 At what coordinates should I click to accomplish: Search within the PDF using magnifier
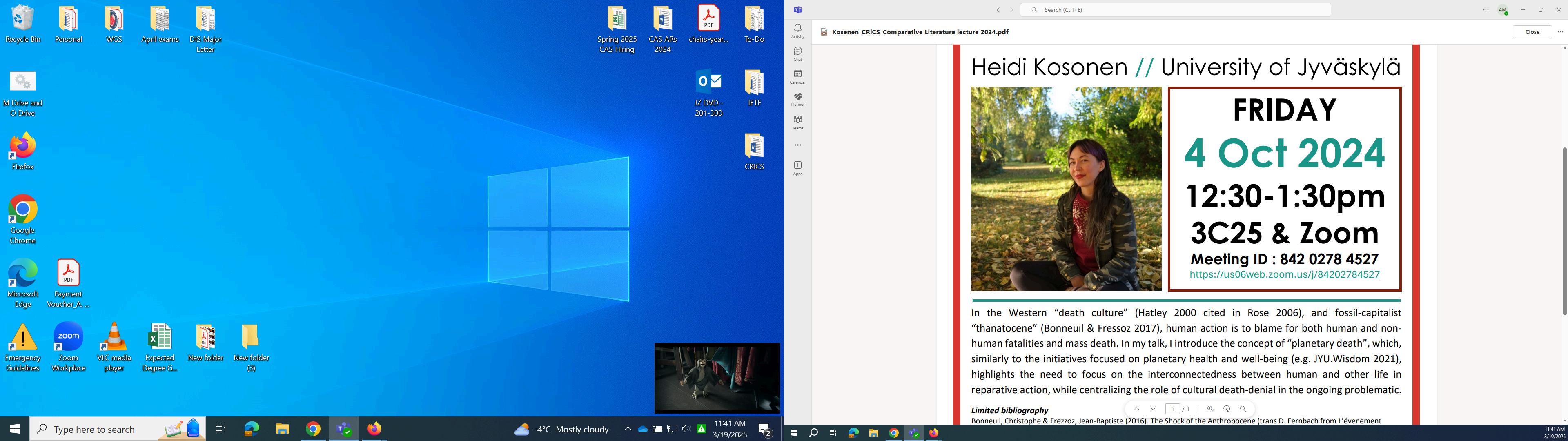point(1243,409)
